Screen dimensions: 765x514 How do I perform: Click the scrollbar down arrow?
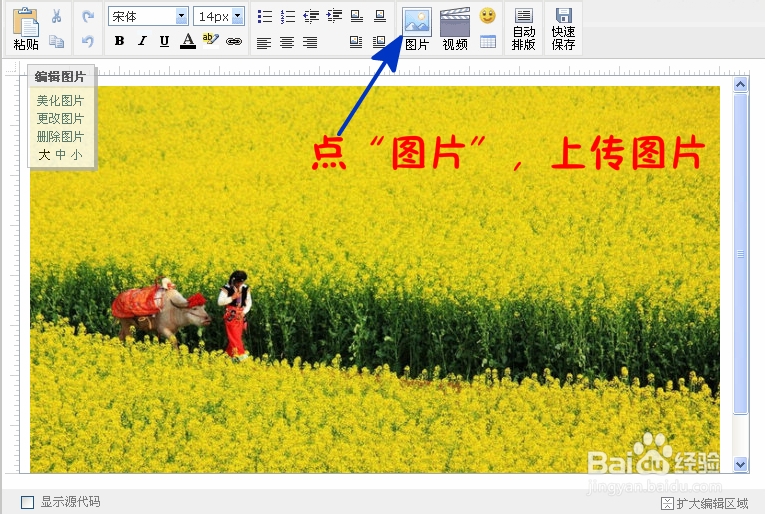[741, 464]
